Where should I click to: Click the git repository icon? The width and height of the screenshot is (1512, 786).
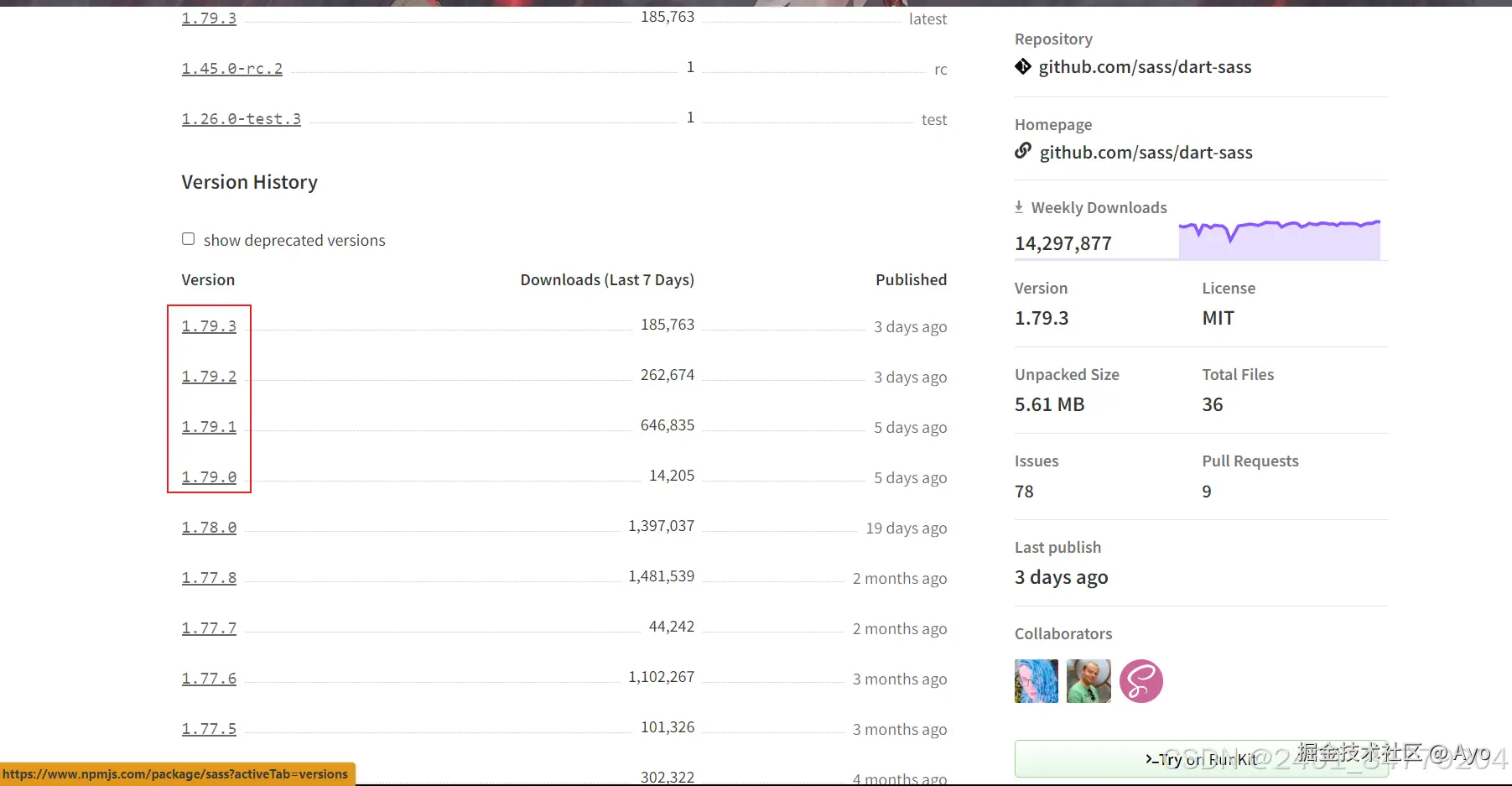coord(1023,66)
